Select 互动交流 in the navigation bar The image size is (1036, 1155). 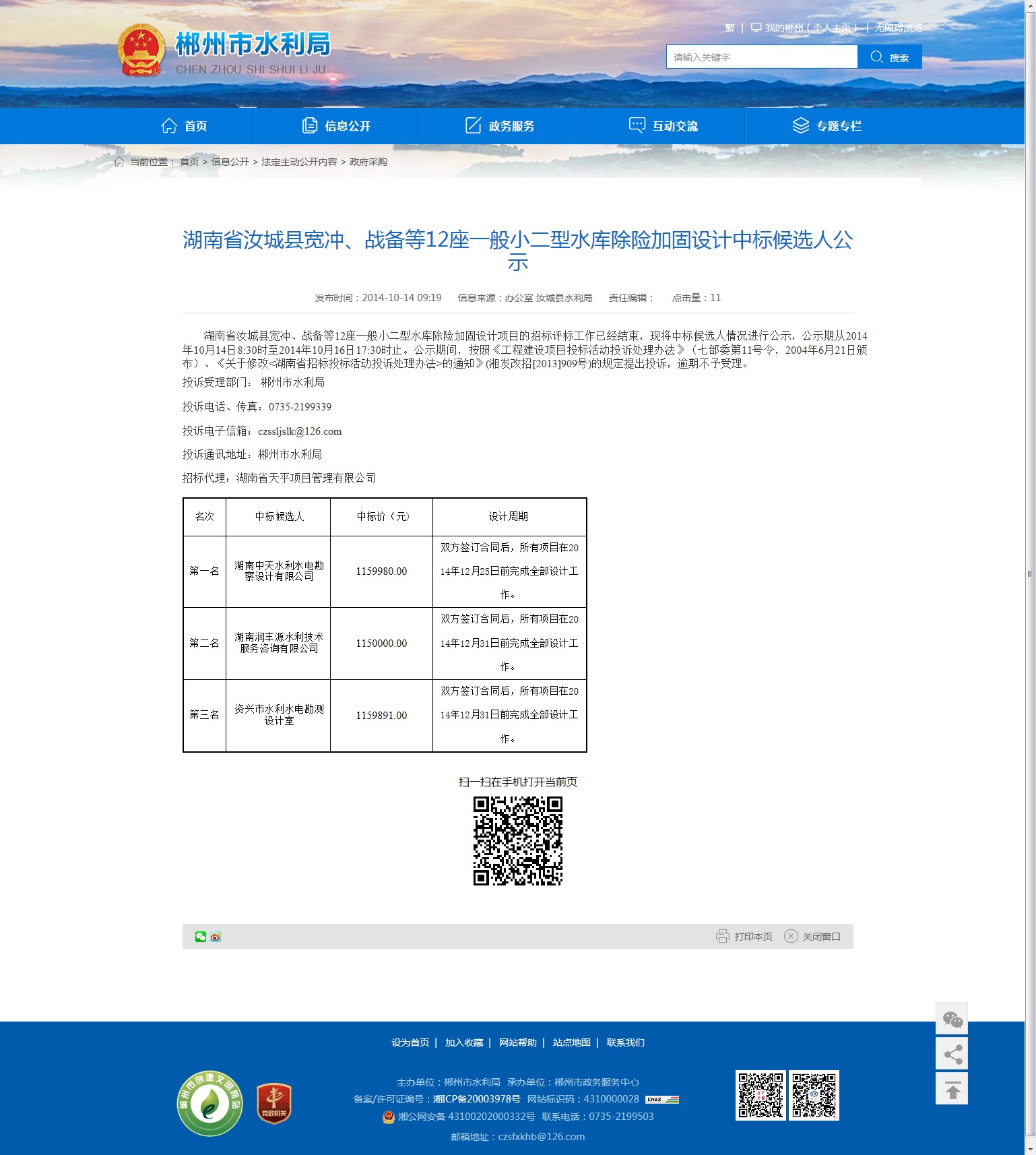point(663,126)
